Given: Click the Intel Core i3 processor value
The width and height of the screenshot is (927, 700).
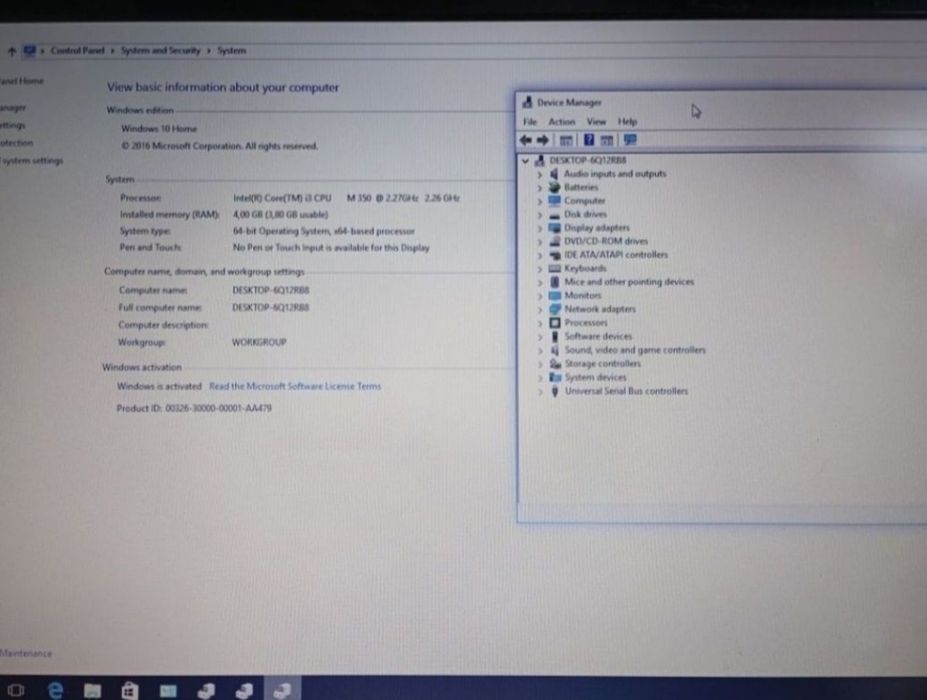Looking at the screenshot, I should point(346,197).
